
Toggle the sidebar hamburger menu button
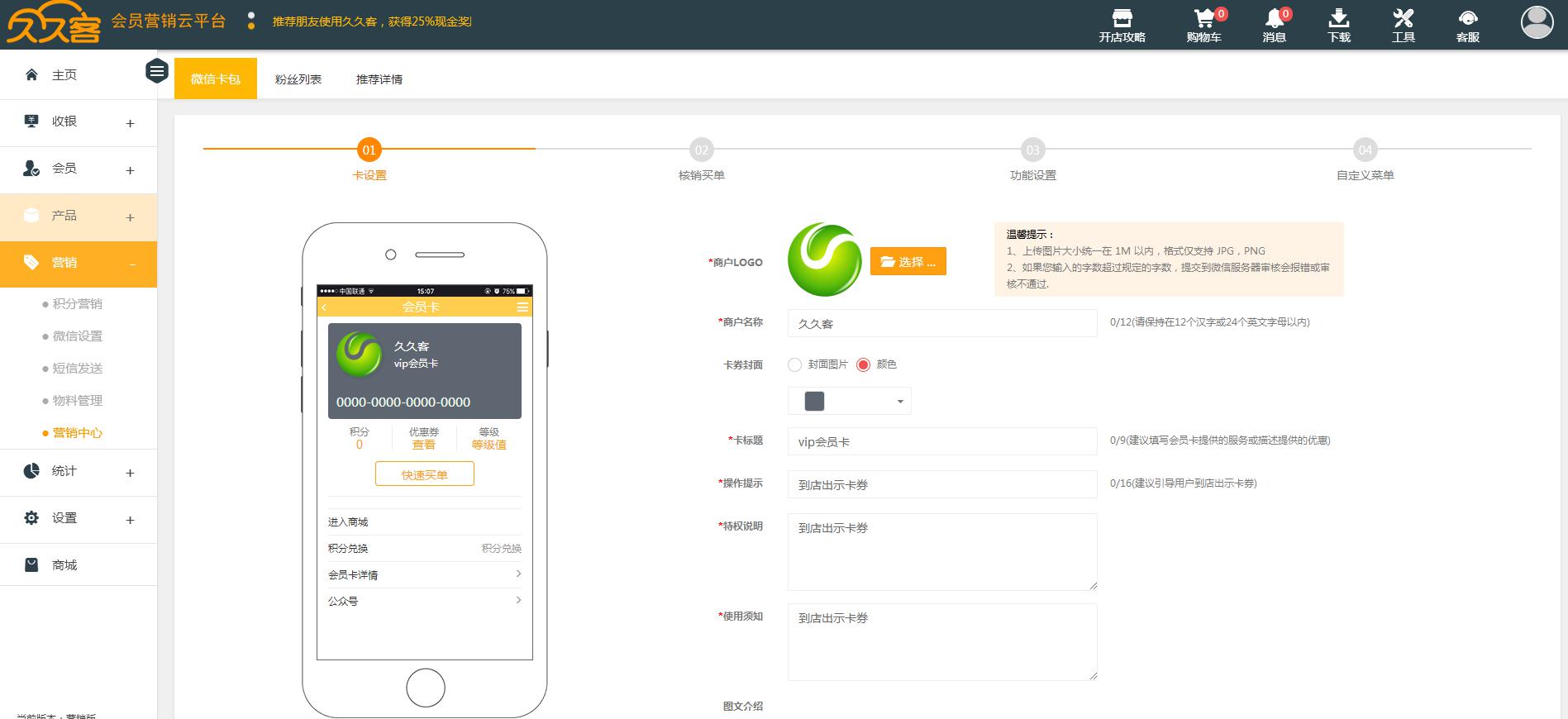point(157,72)
